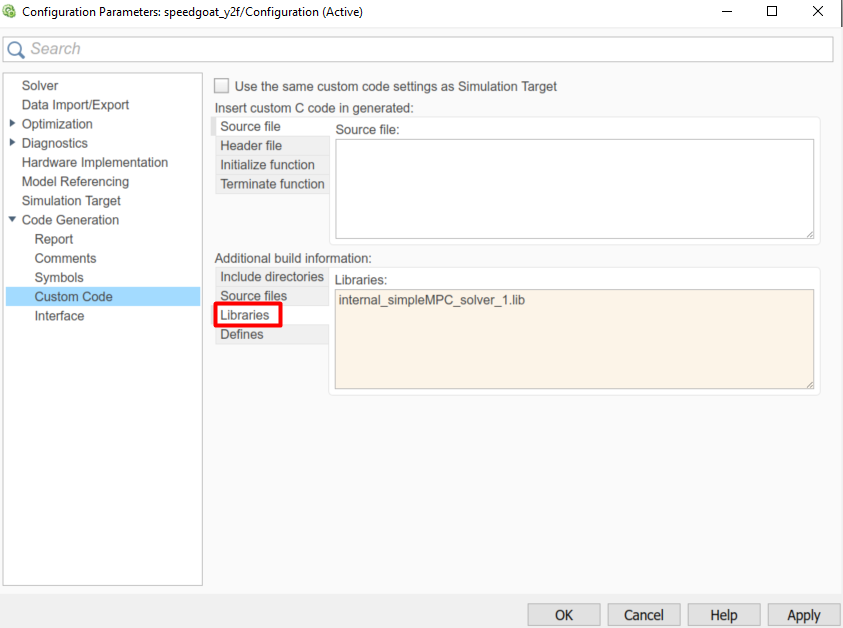Image resolution: width=843 pixels, height=628 pixels.
Task: Open the Libraries tab
Action: (245, 315)
